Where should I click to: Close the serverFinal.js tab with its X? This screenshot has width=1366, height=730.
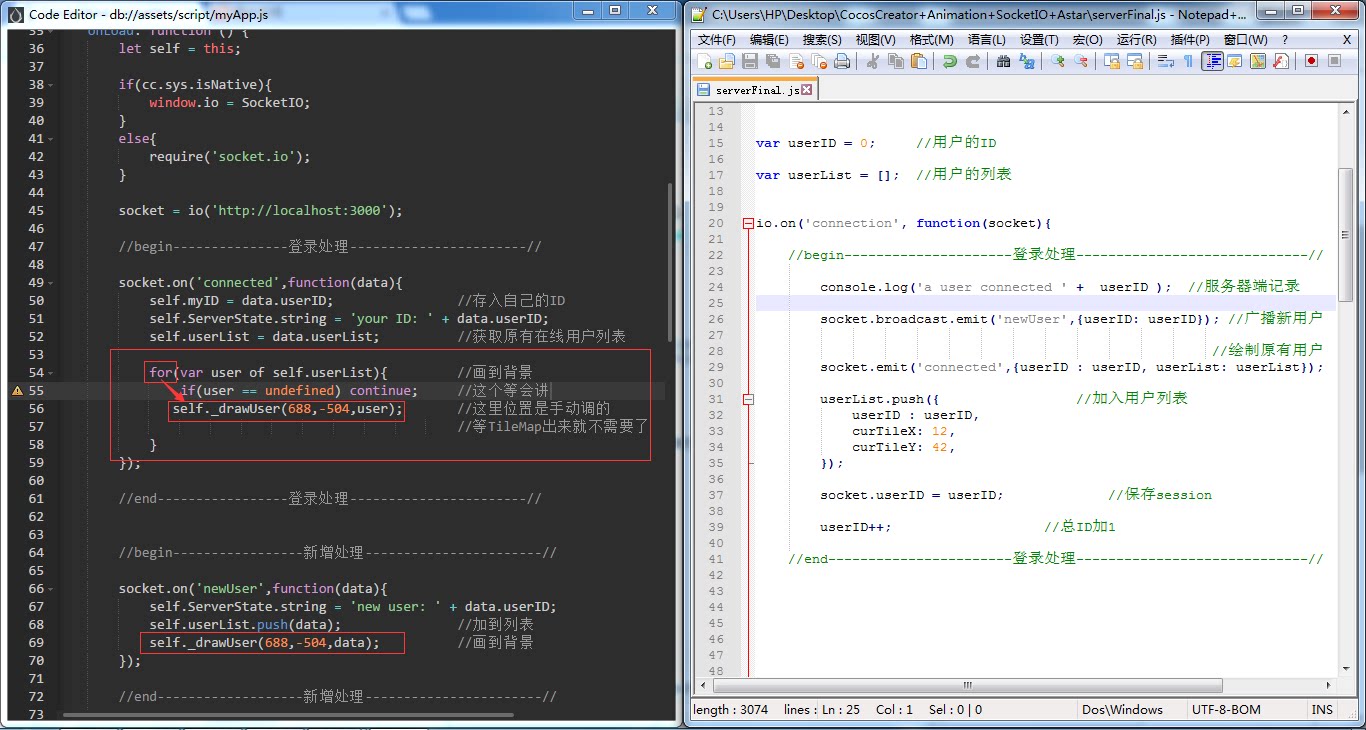point(807,90)
